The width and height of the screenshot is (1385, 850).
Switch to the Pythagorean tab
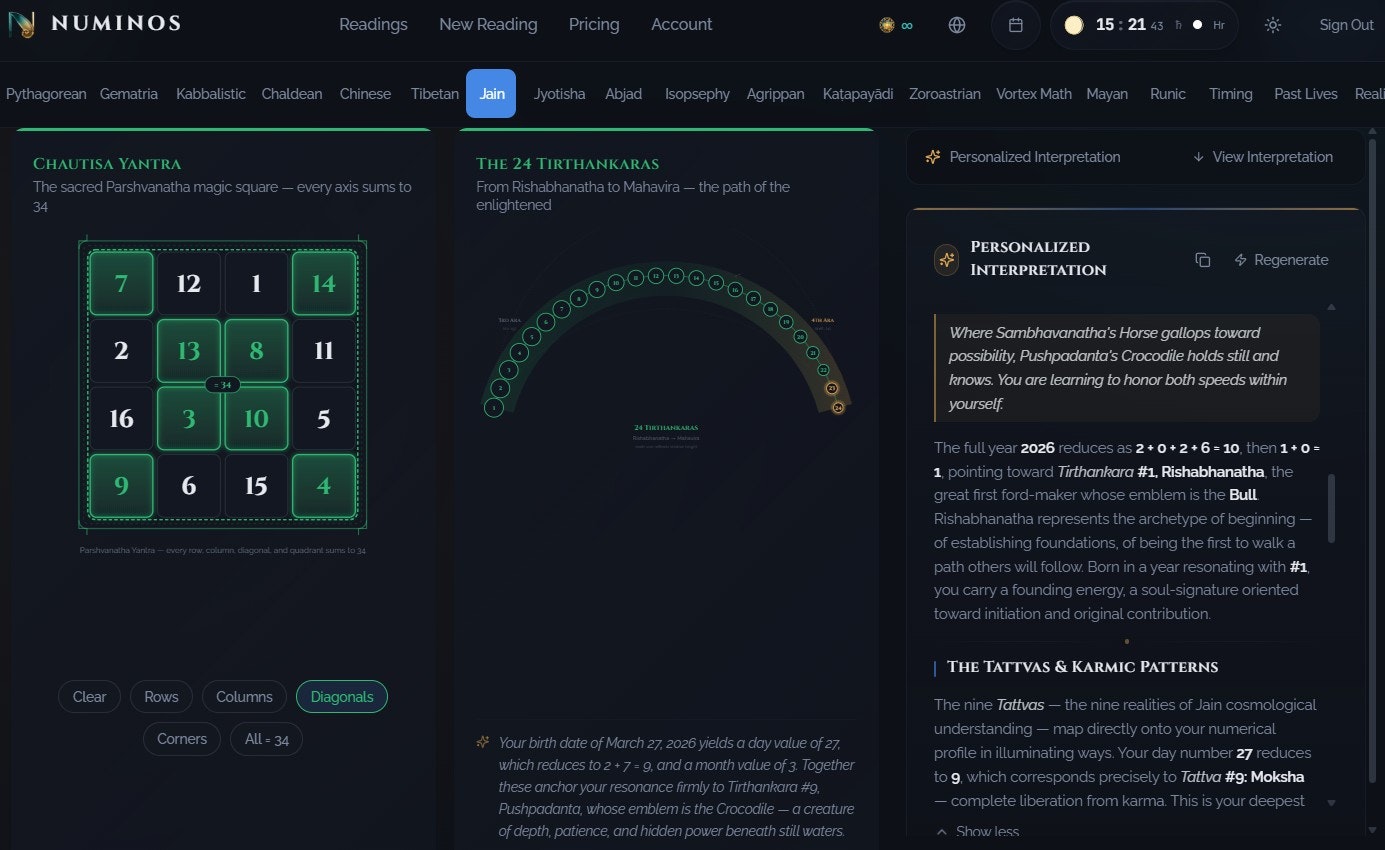pyautogui.click(x=46, y=94)
